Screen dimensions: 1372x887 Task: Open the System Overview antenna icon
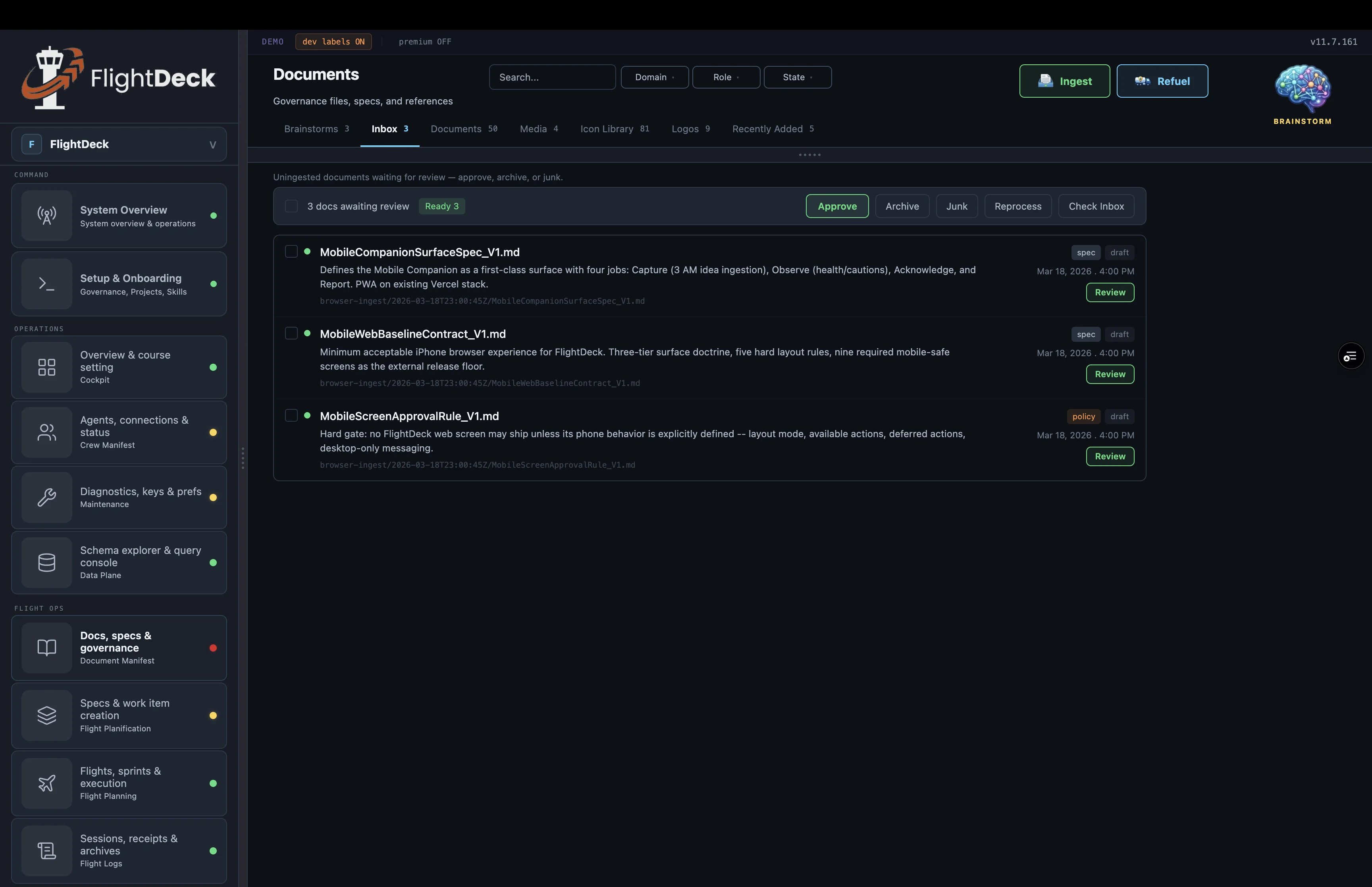coord(46,216)
